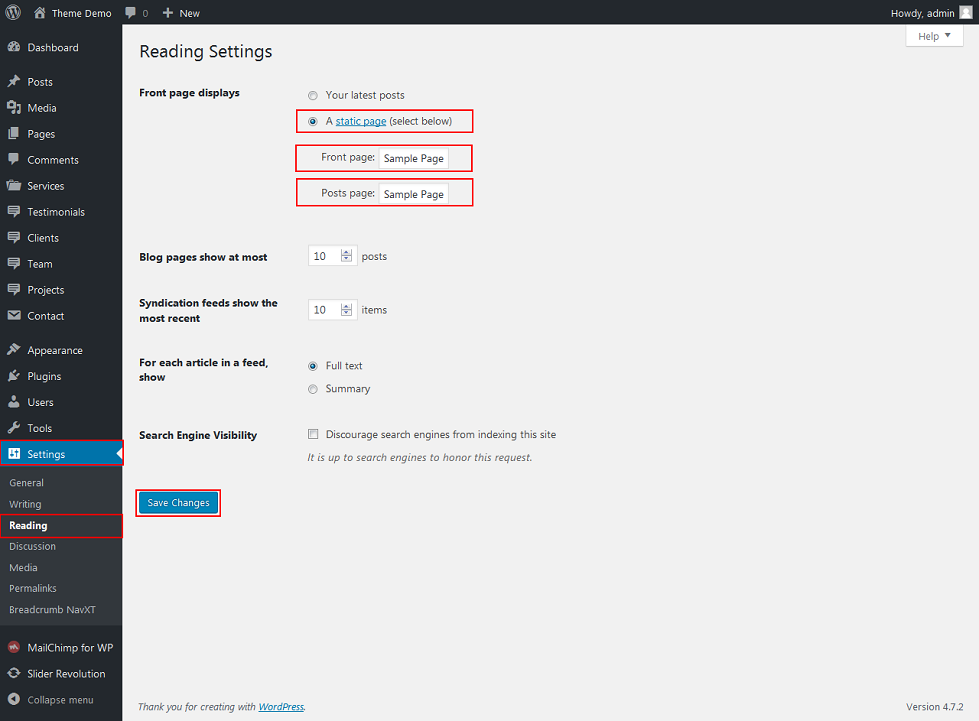Select the Summary feed option
The width and height of the screenshot is (979, 721).
[x=313, y=389]
